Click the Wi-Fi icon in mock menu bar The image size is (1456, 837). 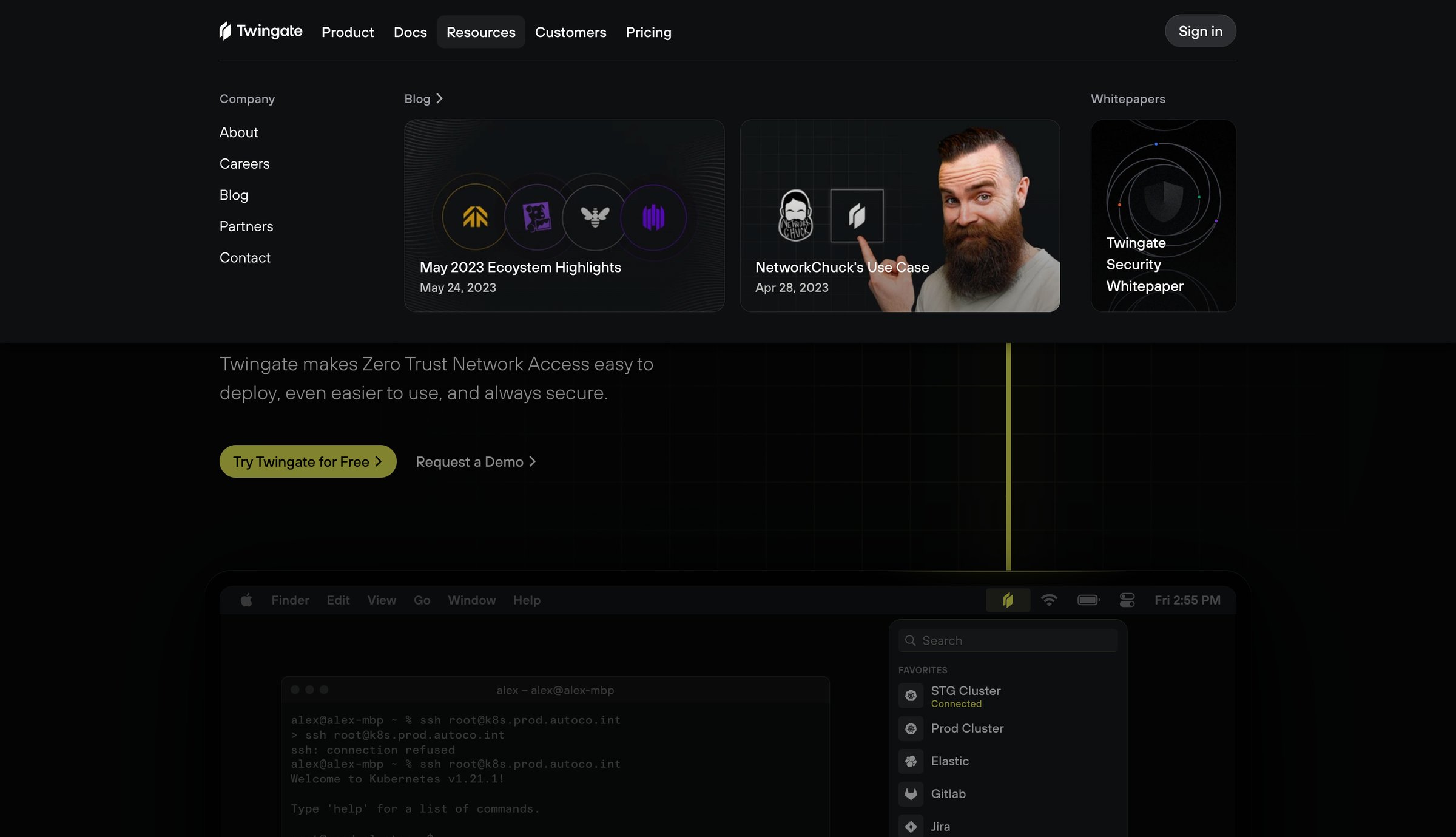[1049, 600]
